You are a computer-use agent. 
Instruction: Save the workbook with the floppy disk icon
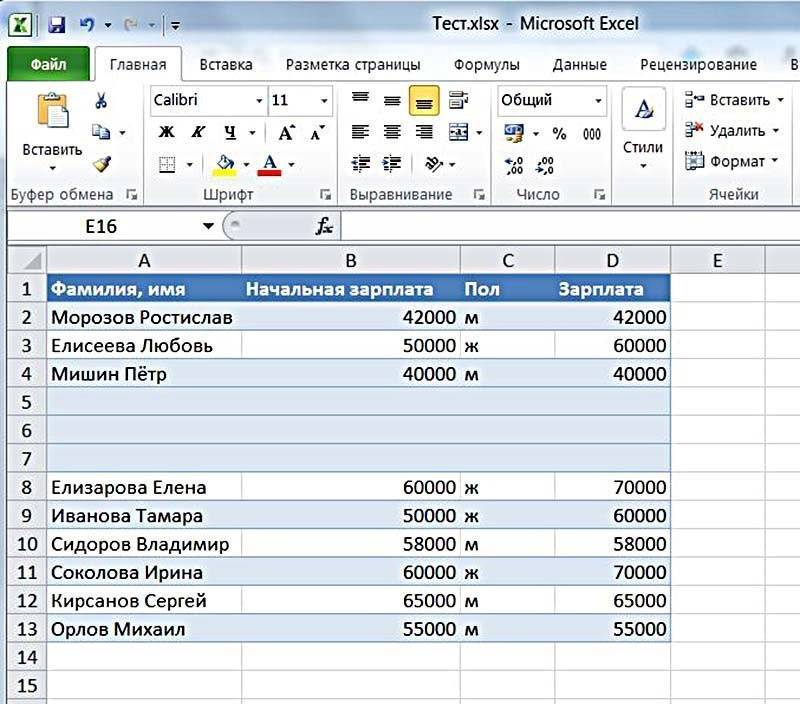click(57, 23)
